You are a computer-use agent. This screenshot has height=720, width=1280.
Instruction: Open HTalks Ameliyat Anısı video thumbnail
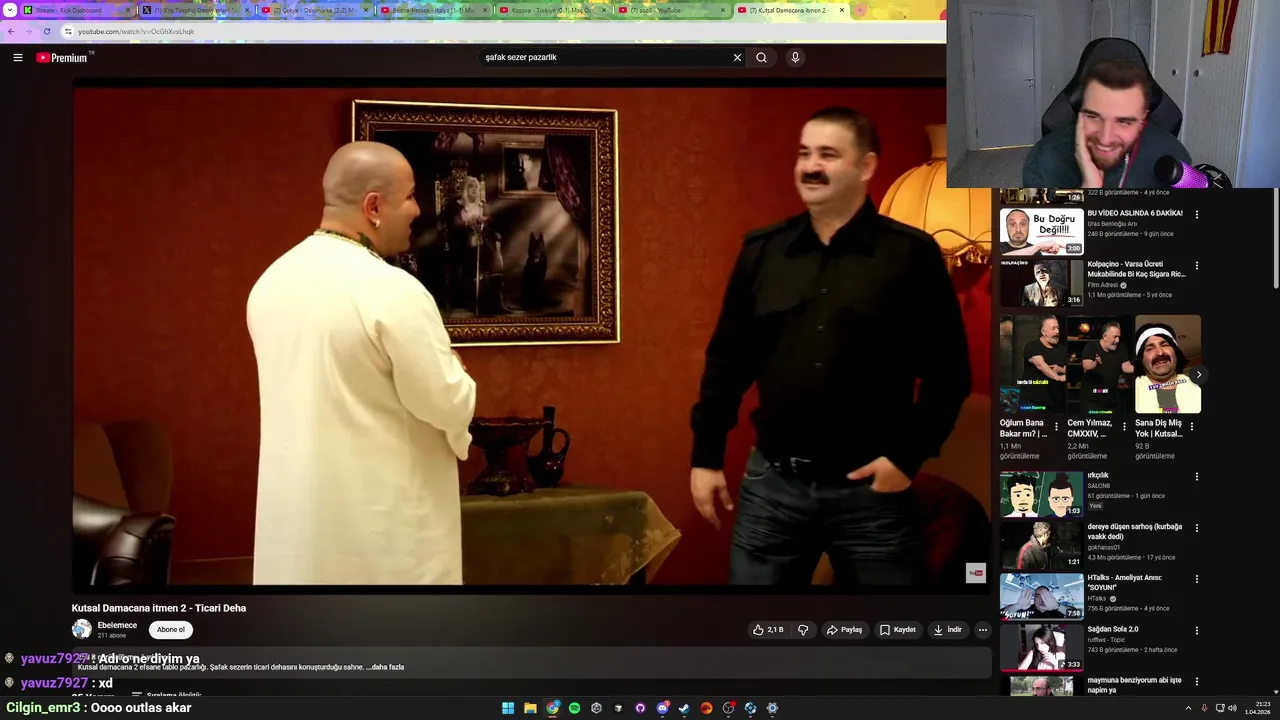click(1041, 597)
